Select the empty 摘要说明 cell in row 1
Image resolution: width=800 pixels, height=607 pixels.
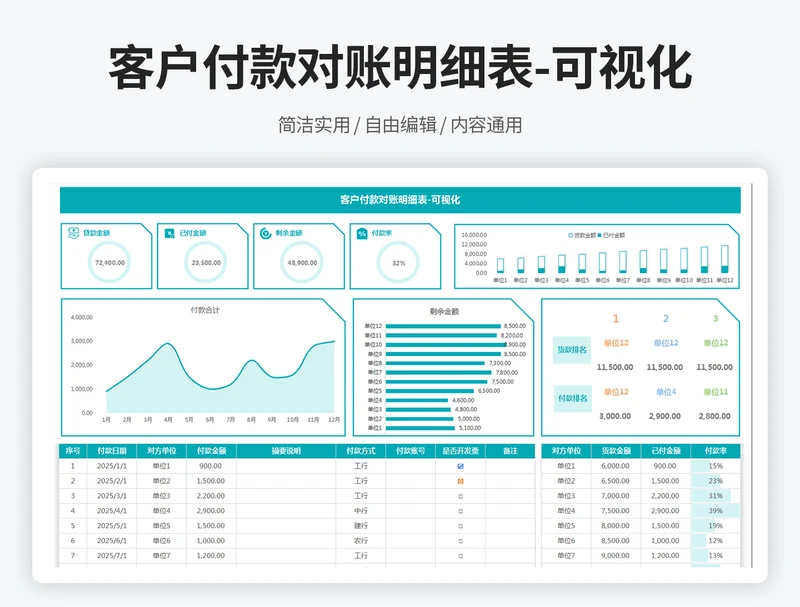tap(286, 466)
